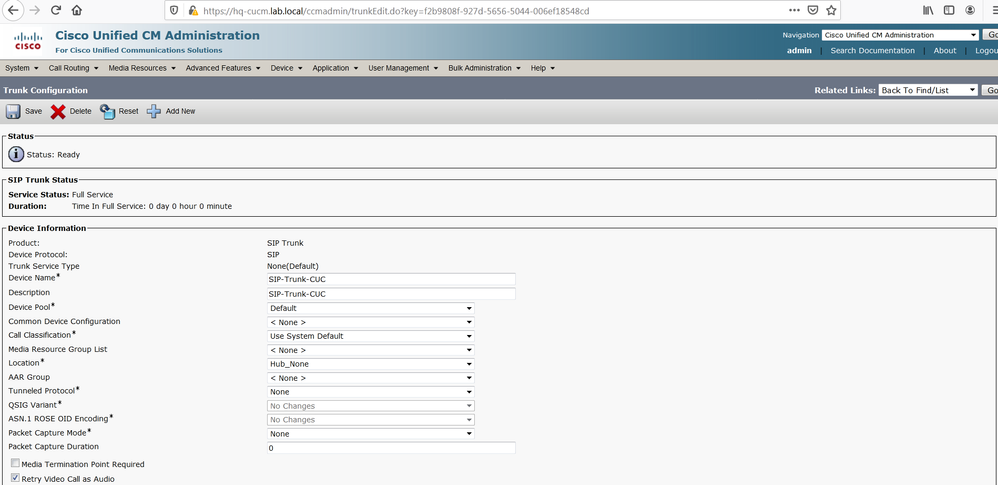Open the Application menu
The height and width of the screenshot is (485, 998).
[335, 68]
